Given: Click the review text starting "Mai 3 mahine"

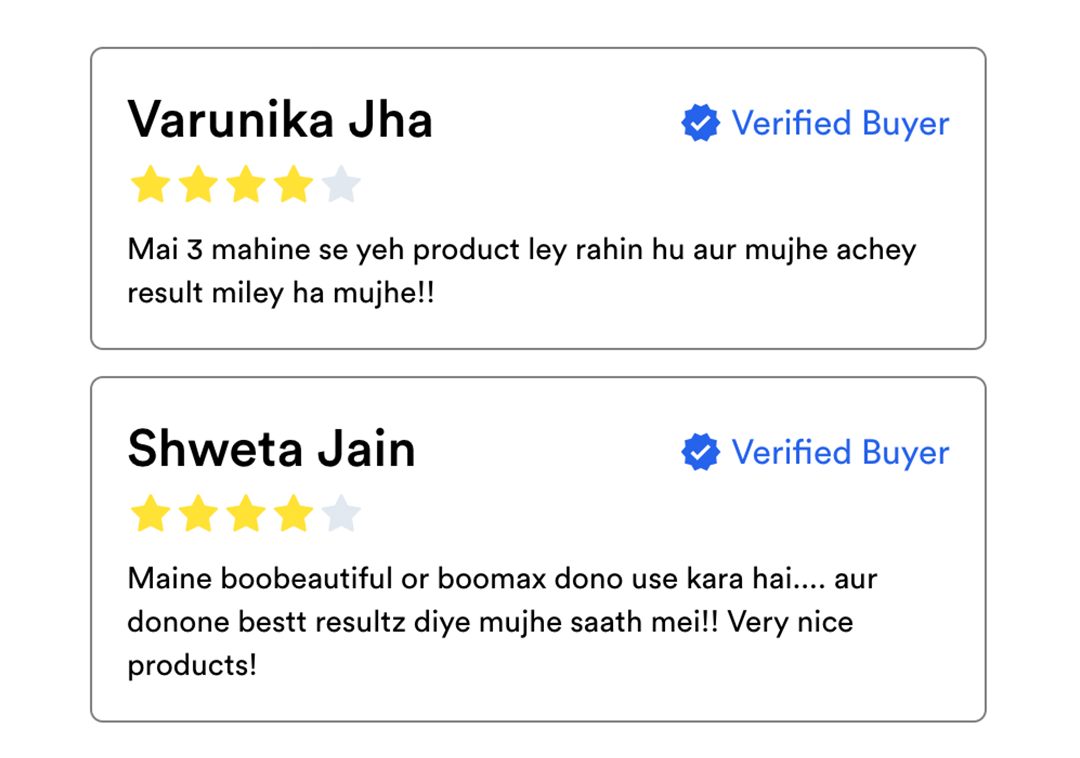Looking at the screenshot, I should (x=521, y=249).
